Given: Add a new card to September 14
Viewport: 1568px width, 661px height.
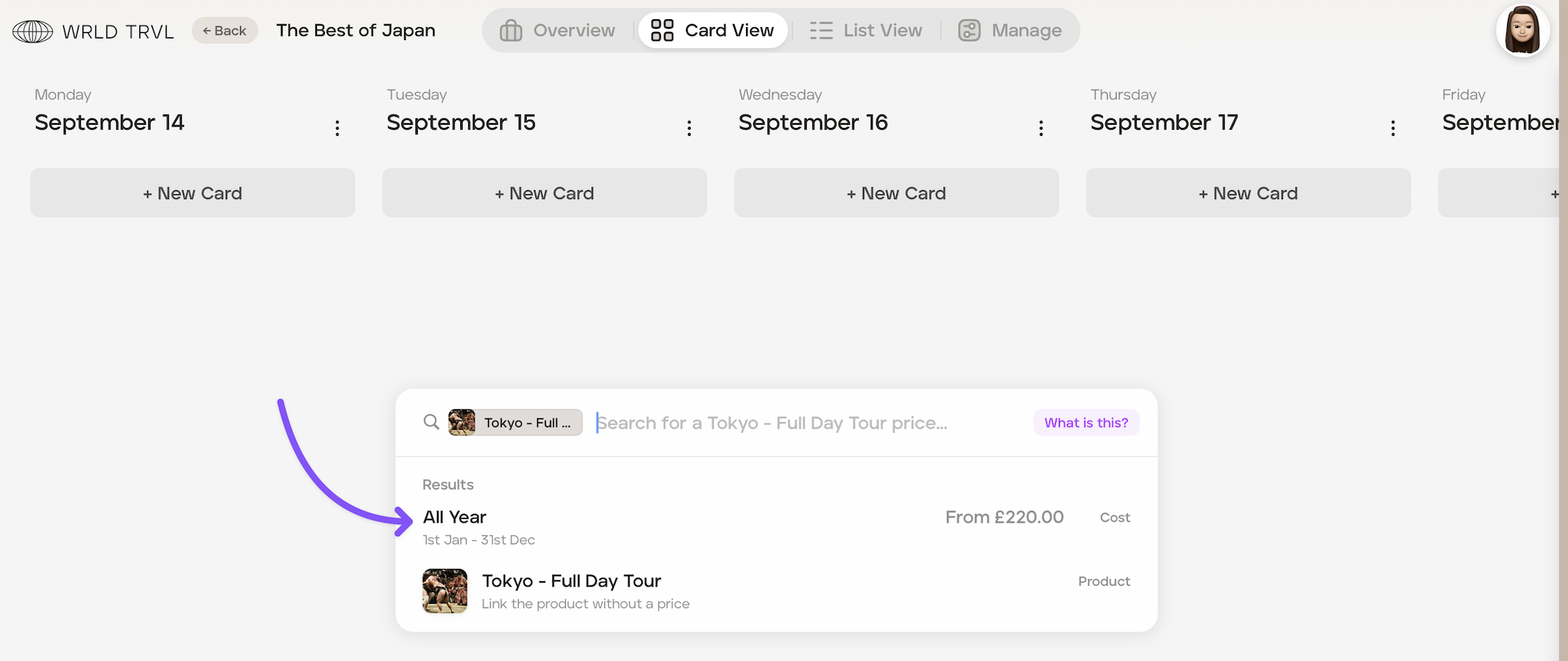Looking at the screenshot, I should [x=193, y=193].
